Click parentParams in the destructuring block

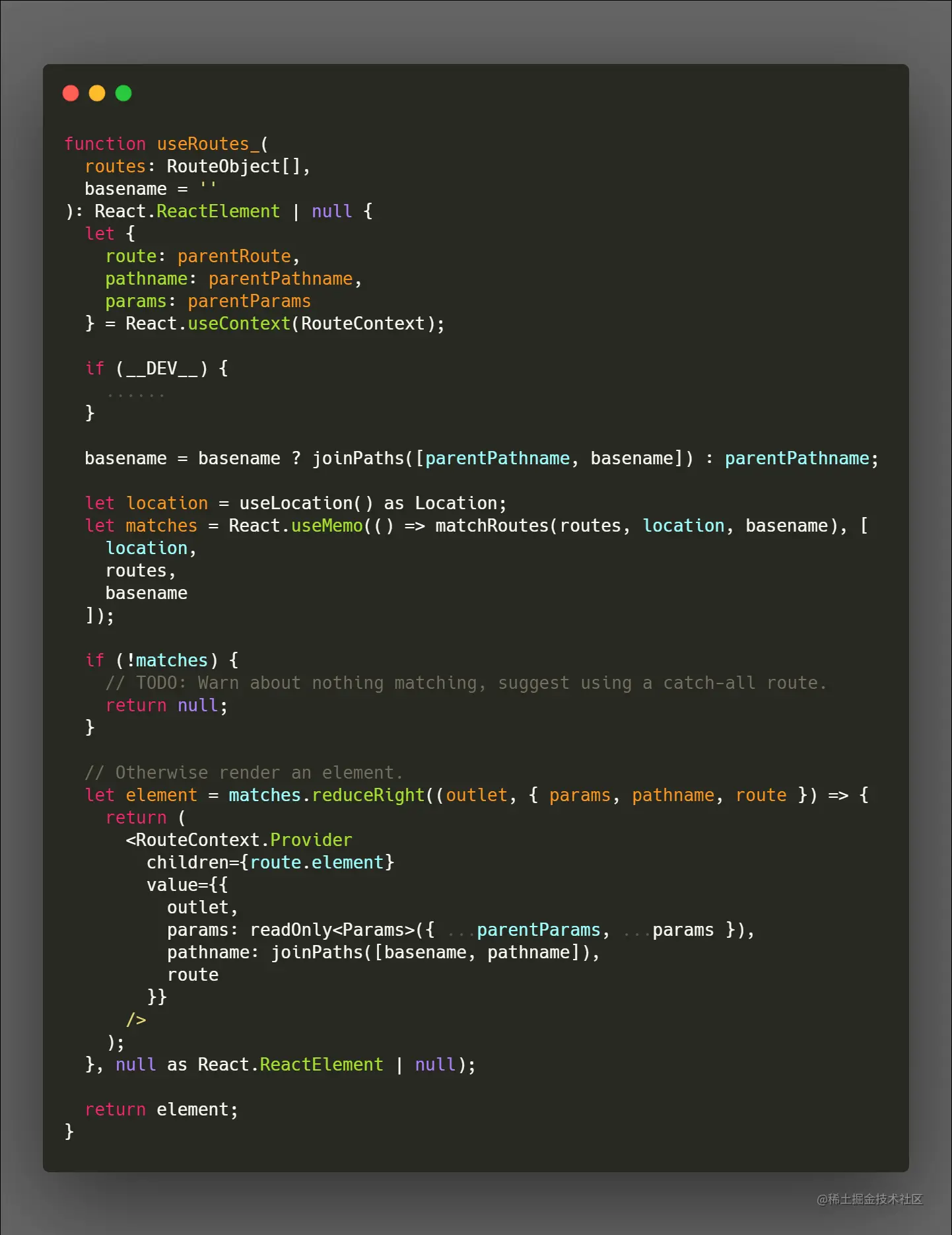pyautogui.click(x=250, y=301)
